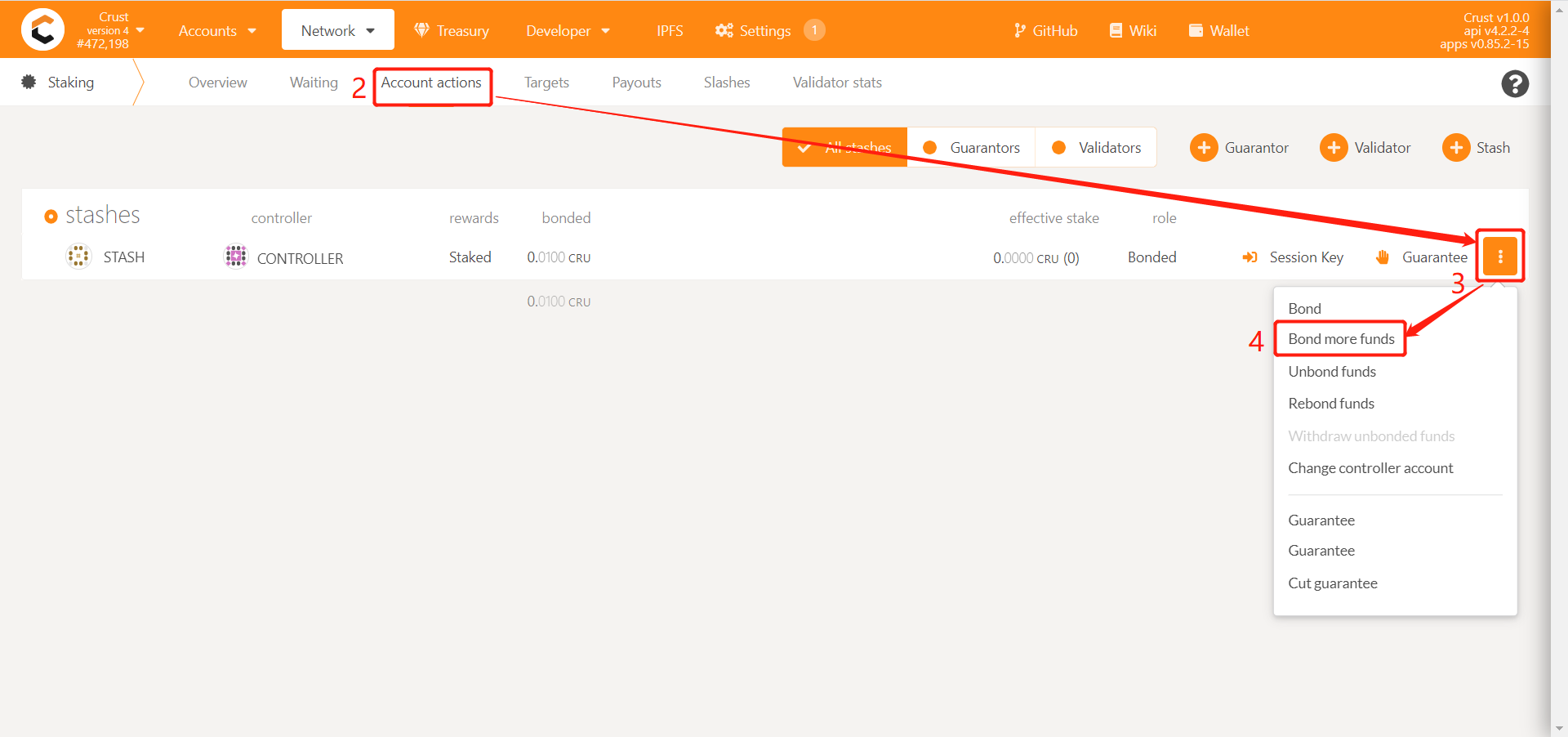
Task: Click the Settings gears icon
Action: click(x=724, y=30)
